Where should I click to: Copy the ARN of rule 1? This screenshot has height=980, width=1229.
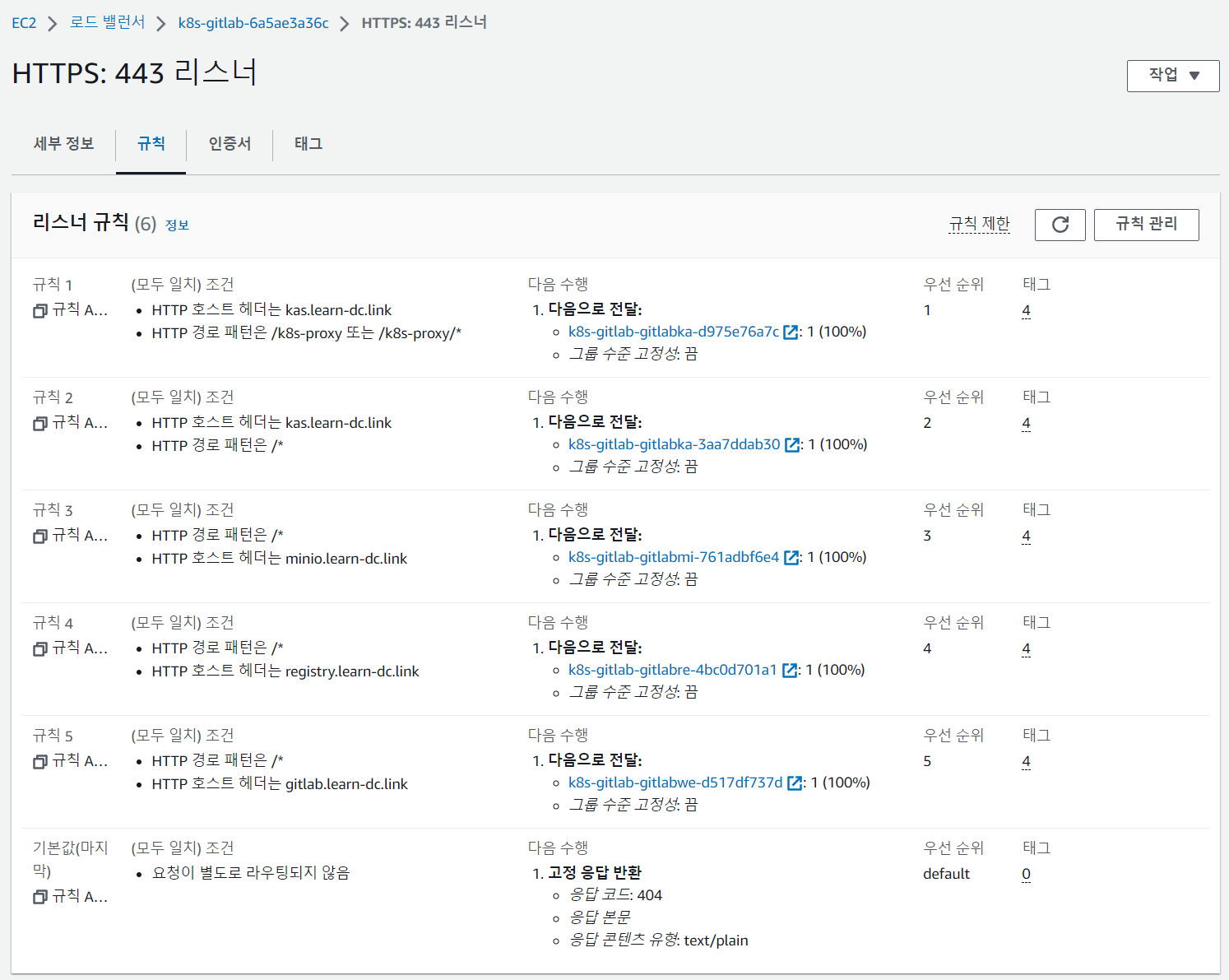(x=39, y=311)
